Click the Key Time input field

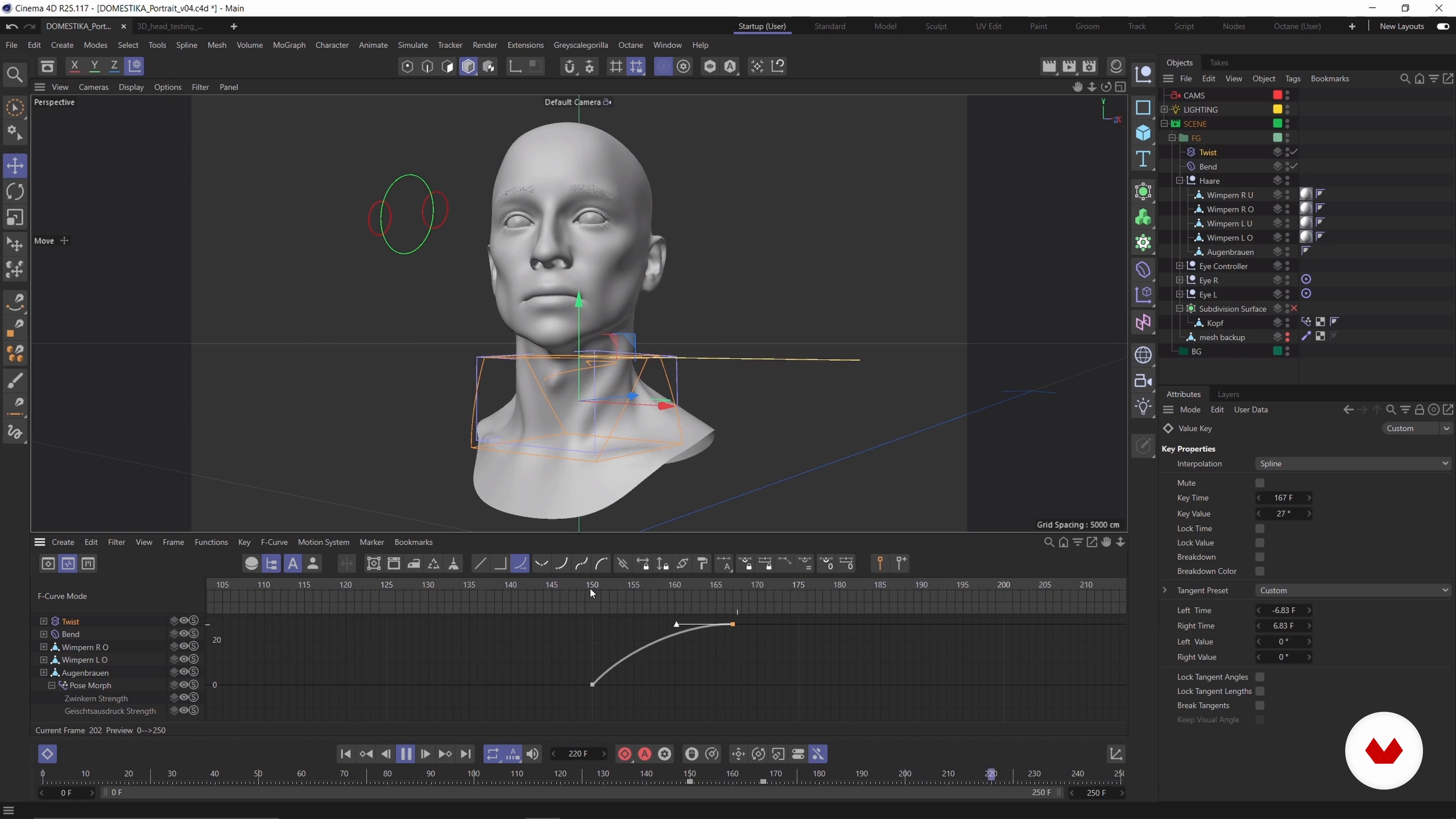tap(1283, 498)
